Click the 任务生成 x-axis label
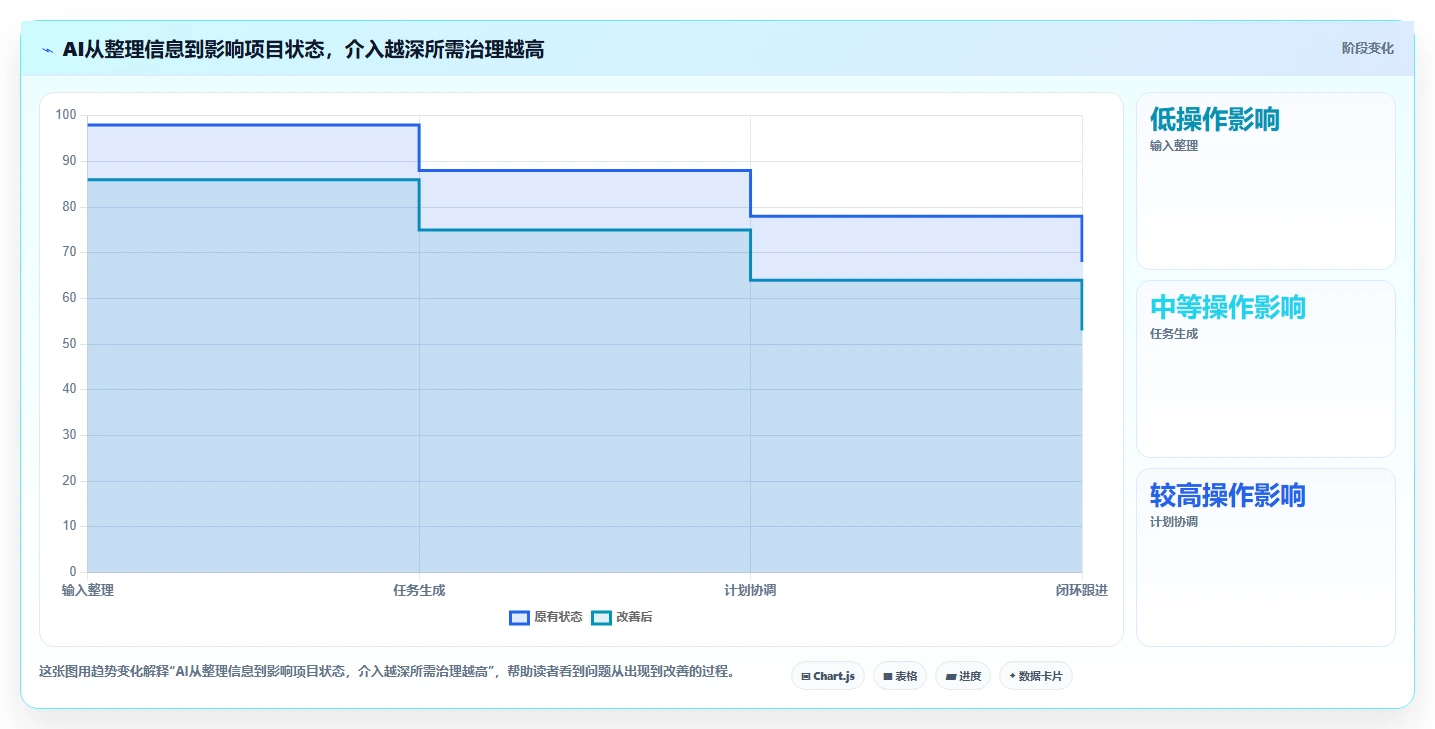This screenshot has height=729, width=1435. coord(419,590)
